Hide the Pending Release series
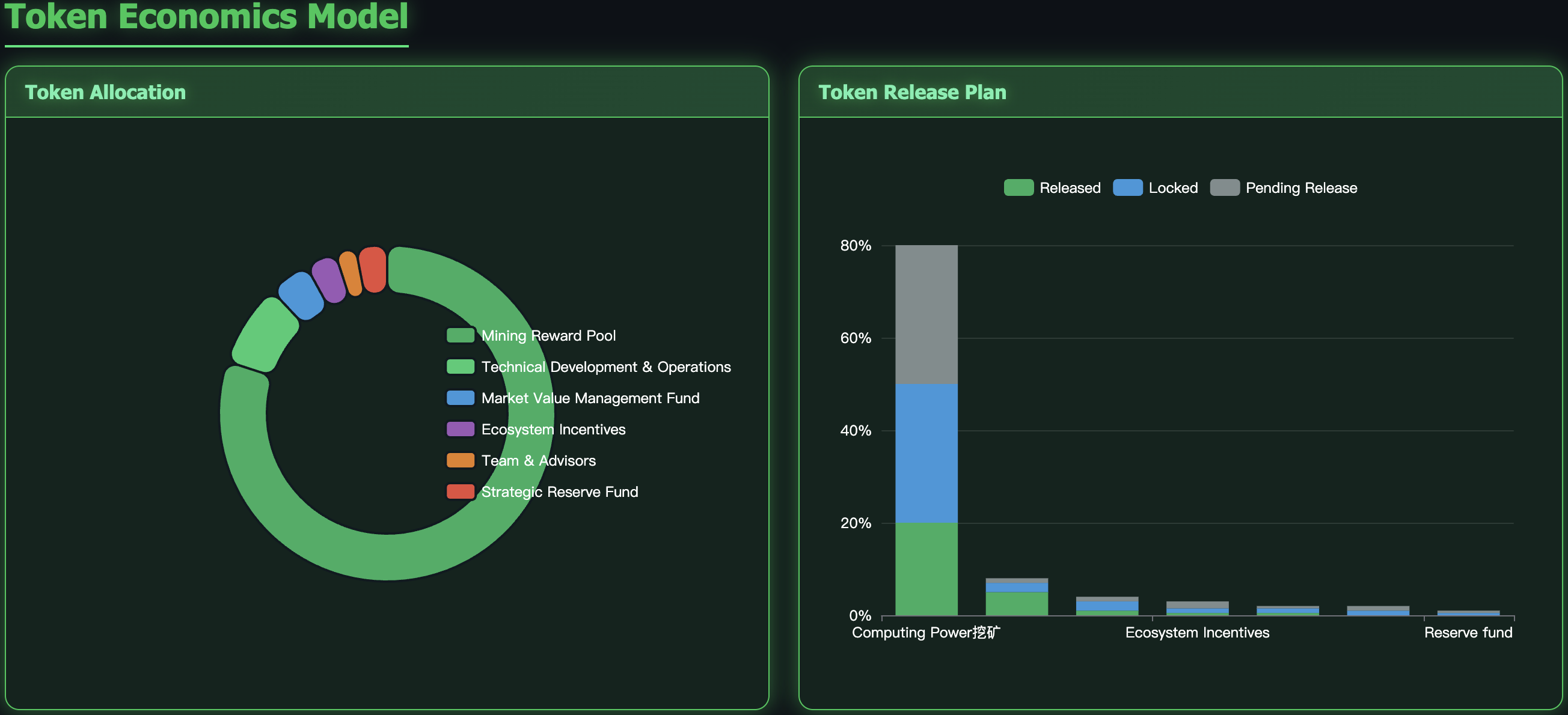 tap(1283, 187)
